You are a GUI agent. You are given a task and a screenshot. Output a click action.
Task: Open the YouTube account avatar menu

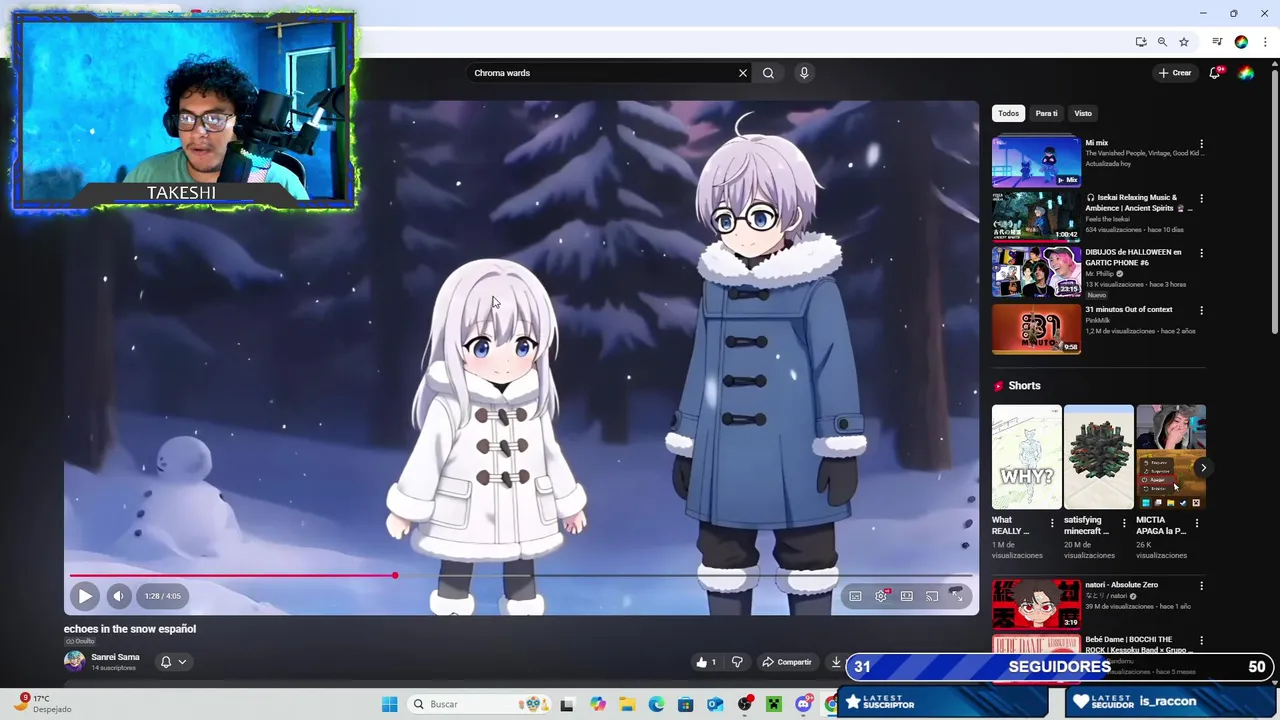1246,73
